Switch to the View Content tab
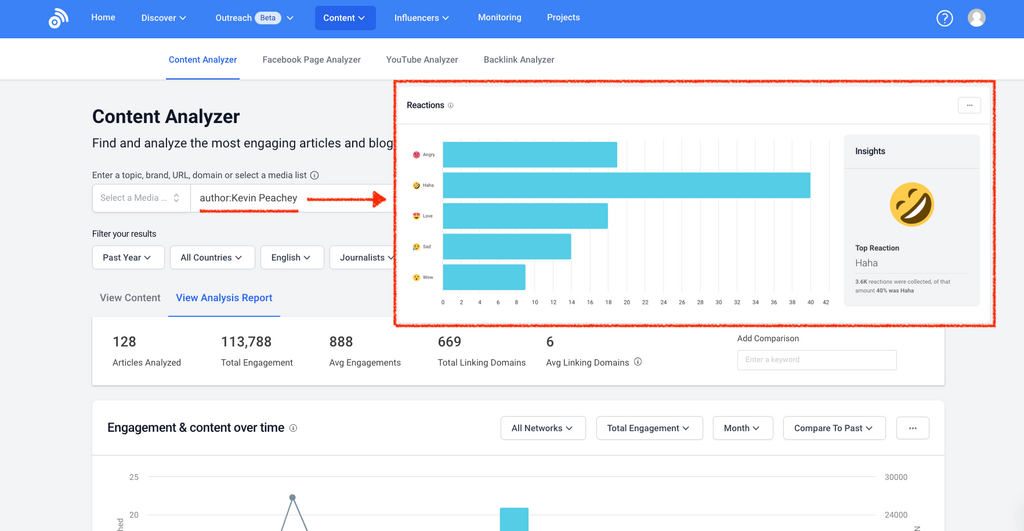 tap(130, 298)
